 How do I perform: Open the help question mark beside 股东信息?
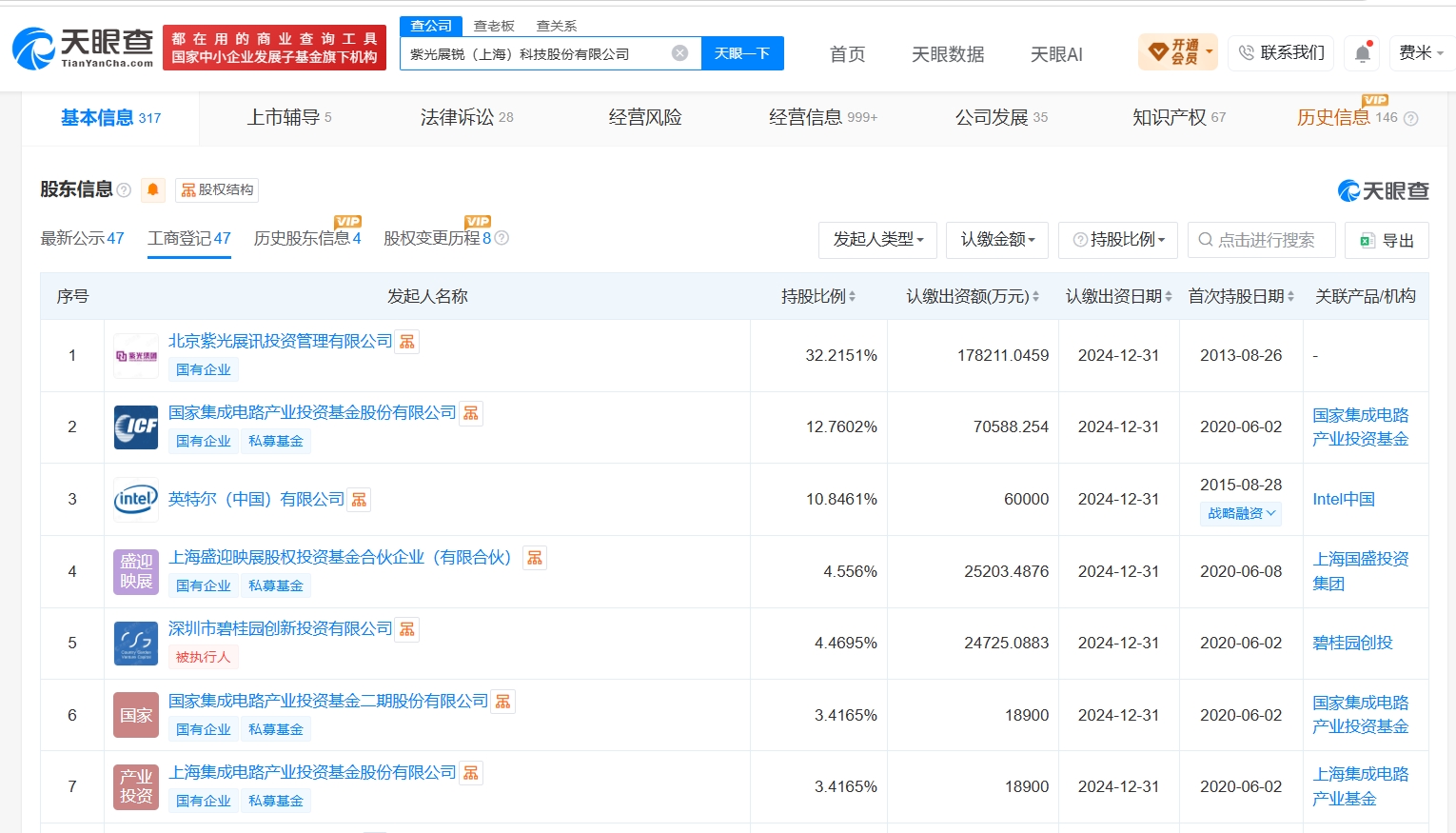[124, 190]
